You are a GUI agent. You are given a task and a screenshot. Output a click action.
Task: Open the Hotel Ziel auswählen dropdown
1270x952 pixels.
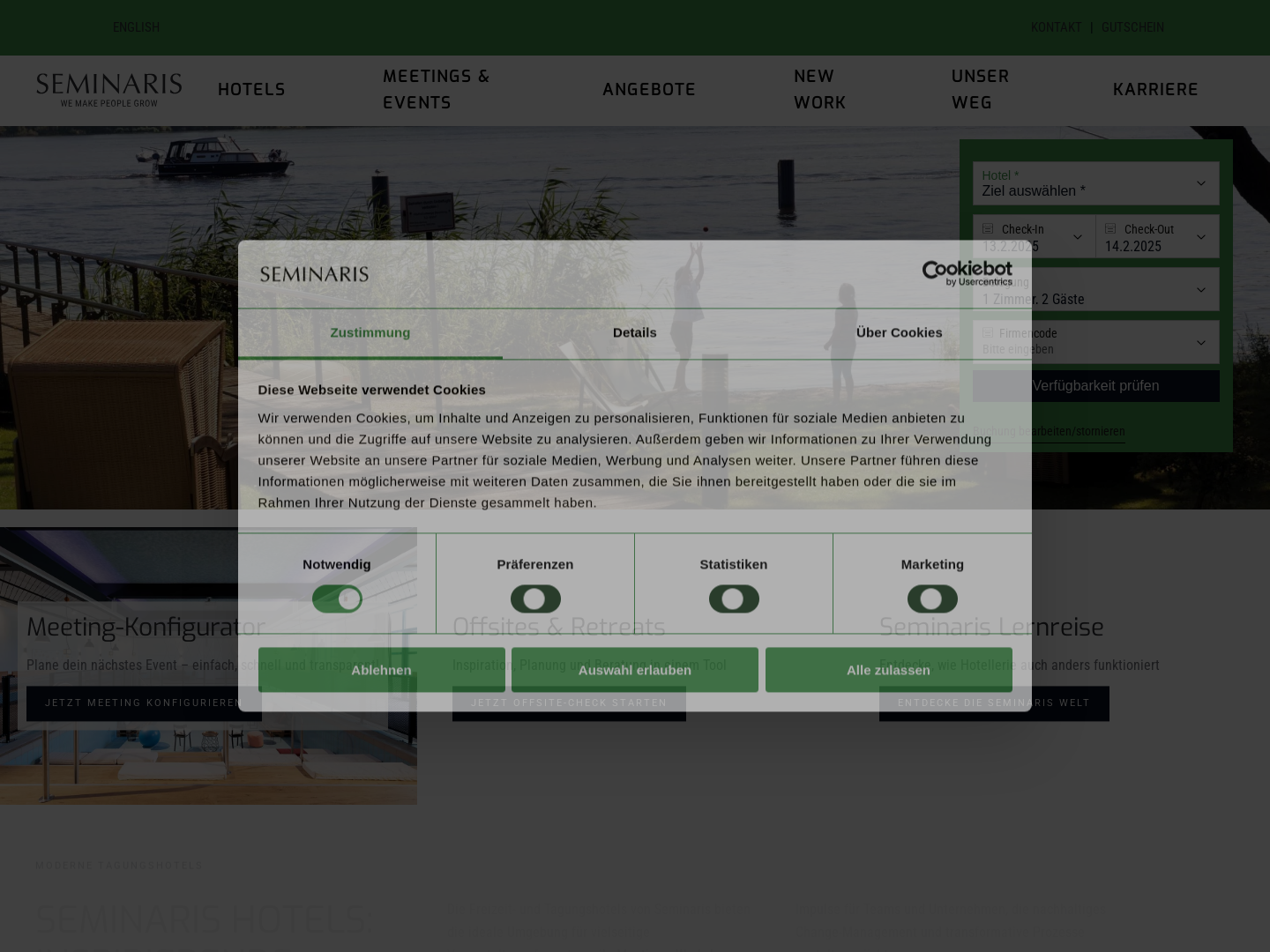[x=1095, y=183]
